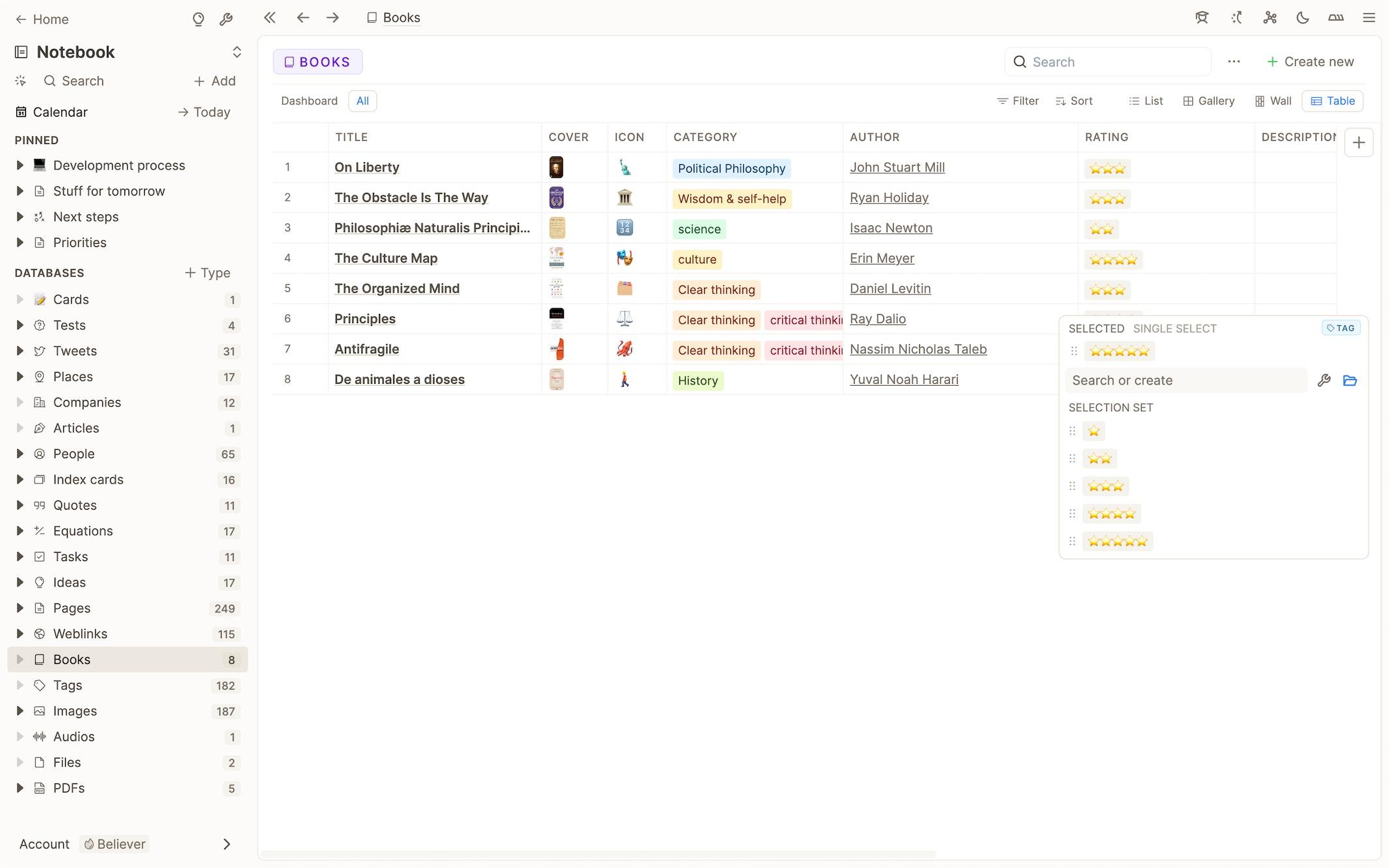Open Account section chevron
This screenshot has height=868, width=1390.
click(226, 845)
